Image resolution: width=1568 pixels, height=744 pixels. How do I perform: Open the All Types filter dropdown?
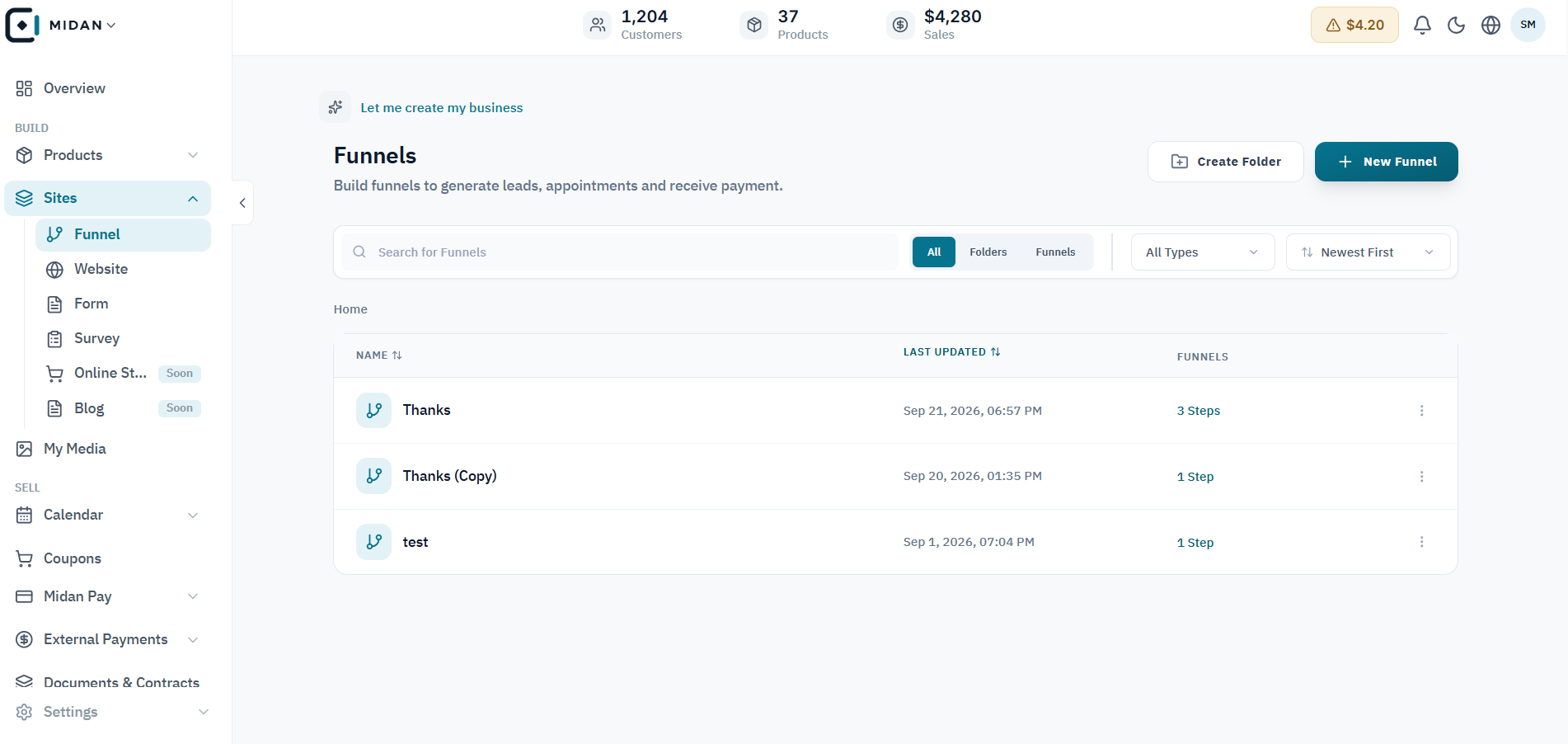coord(1203,252)
